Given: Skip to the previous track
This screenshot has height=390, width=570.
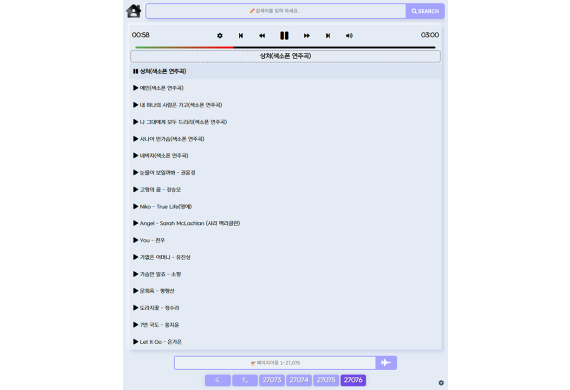Looking at the screenshot, I should pyautogui.click(x=241, y=36).
